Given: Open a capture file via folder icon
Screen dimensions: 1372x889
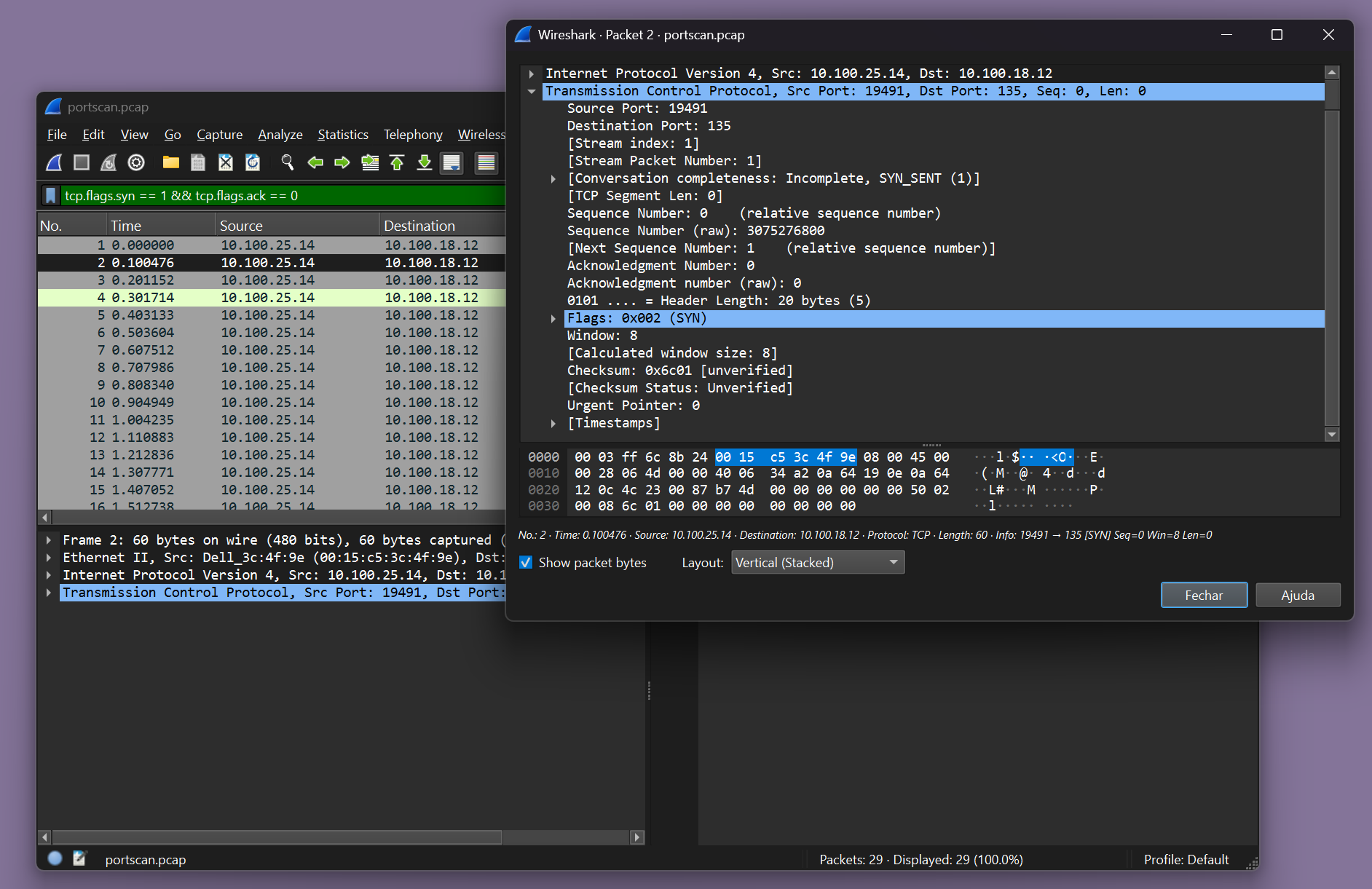Looking at the screenshot, I should pos(171,162).
